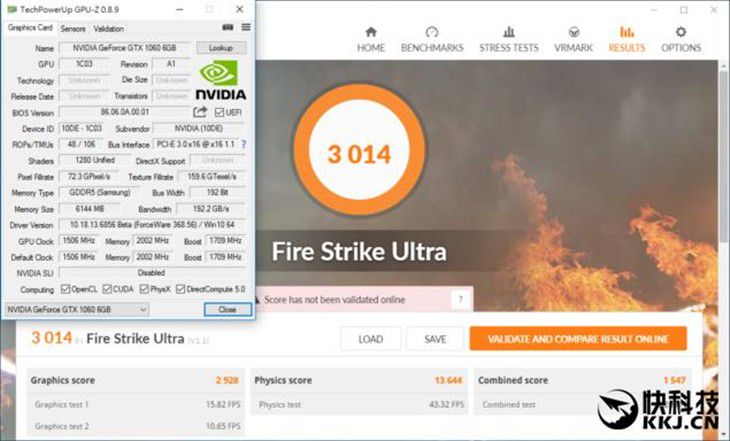Image resolution: width=730 pixels, height=441 pixels.
Task: Click the Memory Size 6144 MB field
Action: 90,209
